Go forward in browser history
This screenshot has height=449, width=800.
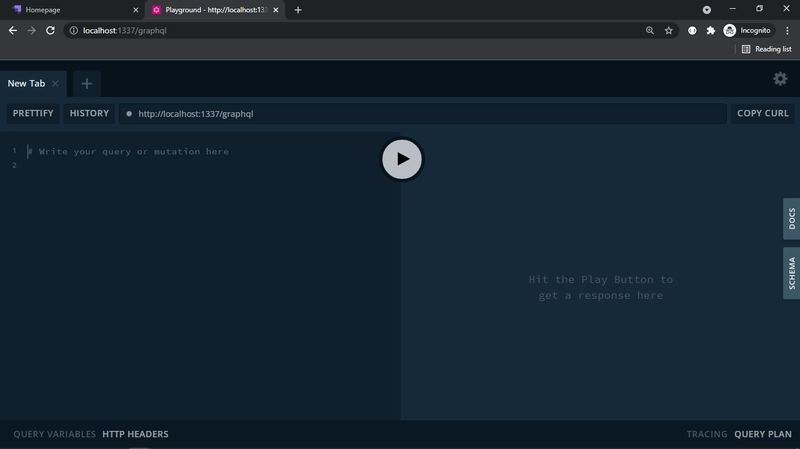[x=32, y=31]
